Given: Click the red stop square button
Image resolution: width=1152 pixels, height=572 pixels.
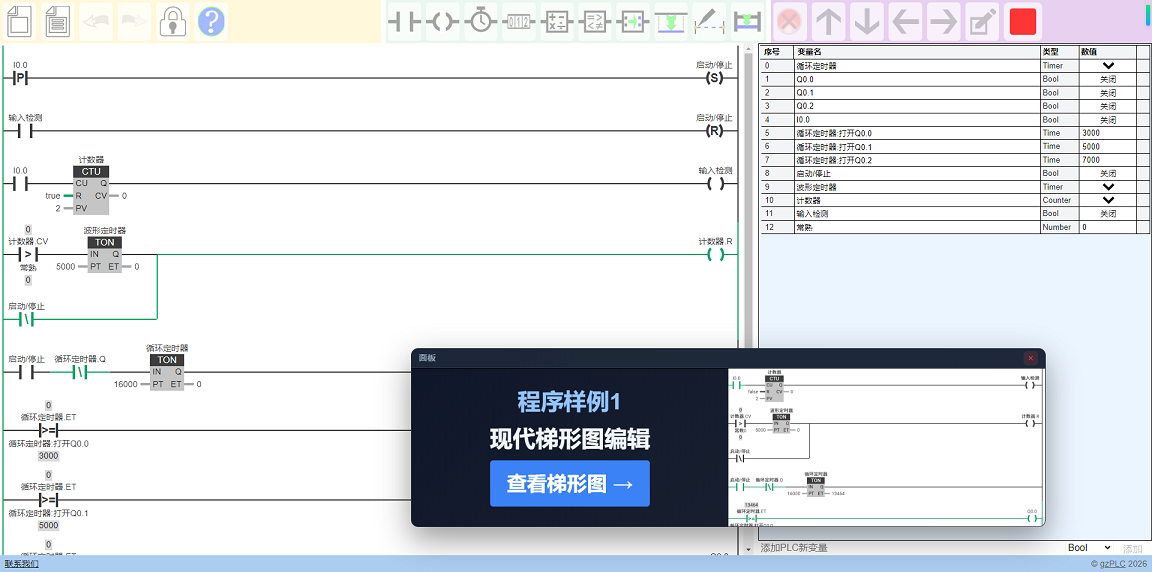Looking at the screenshot, I should (1023, 21).
